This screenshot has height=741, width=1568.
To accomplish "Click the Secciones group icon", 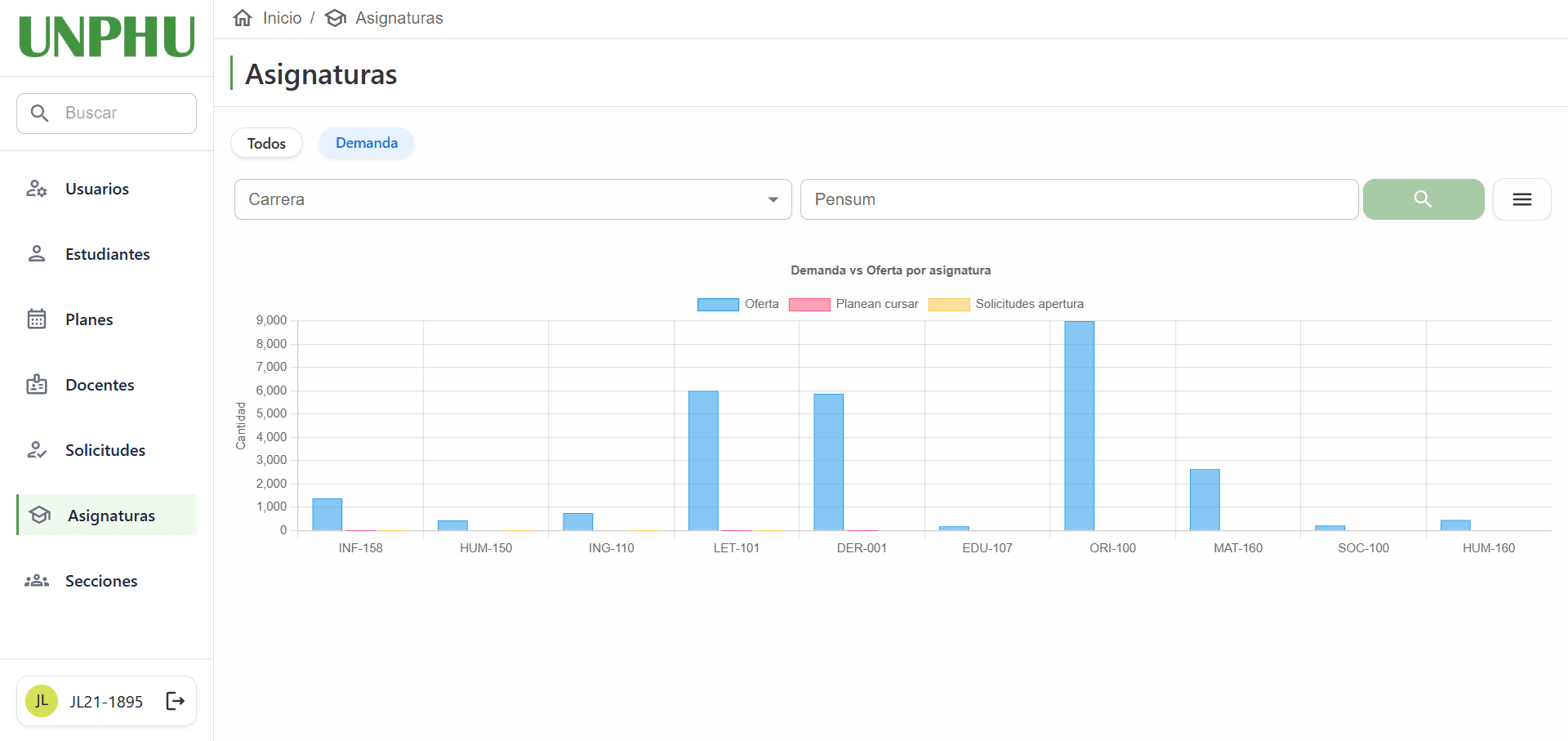I will click(x=37, y=581).
